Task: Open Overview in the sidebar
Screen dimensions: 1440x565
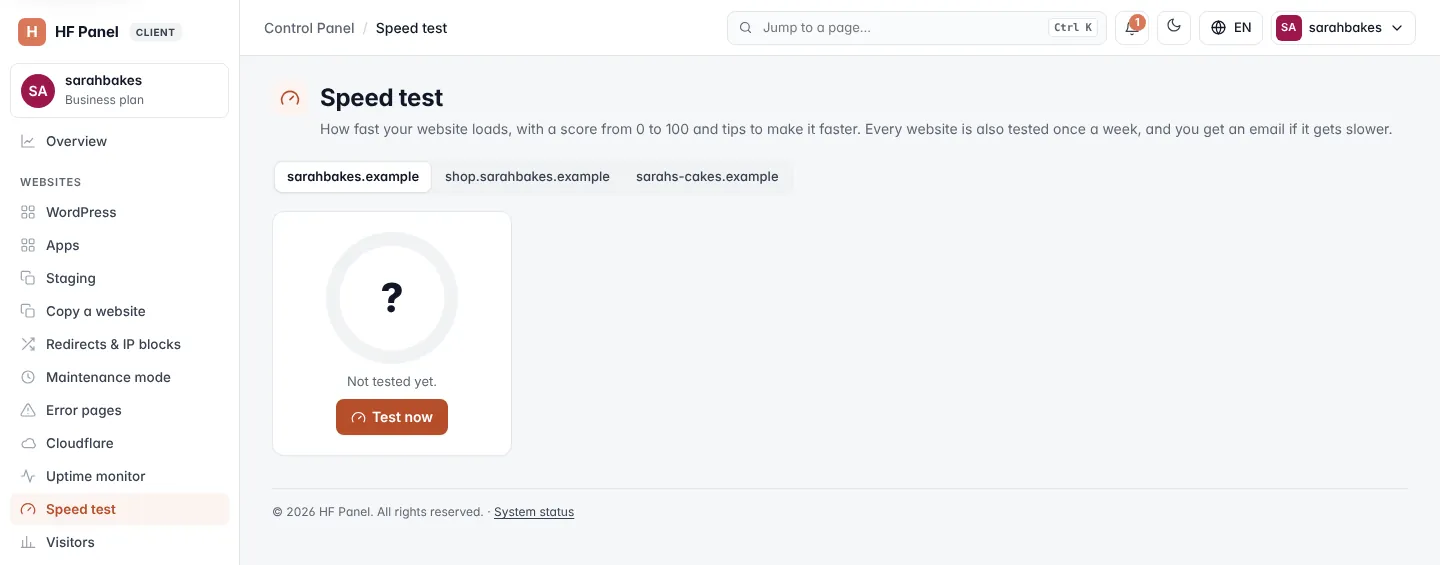Action: [x=120, y=141]
